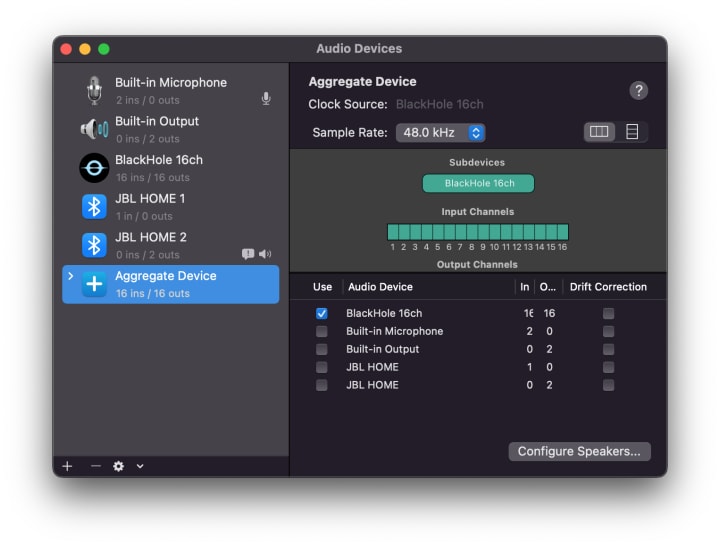Click 'BlackHole 16ch' table row name
Screen dimensions: 720x547
pyautogui.click(x=384, y=313)
